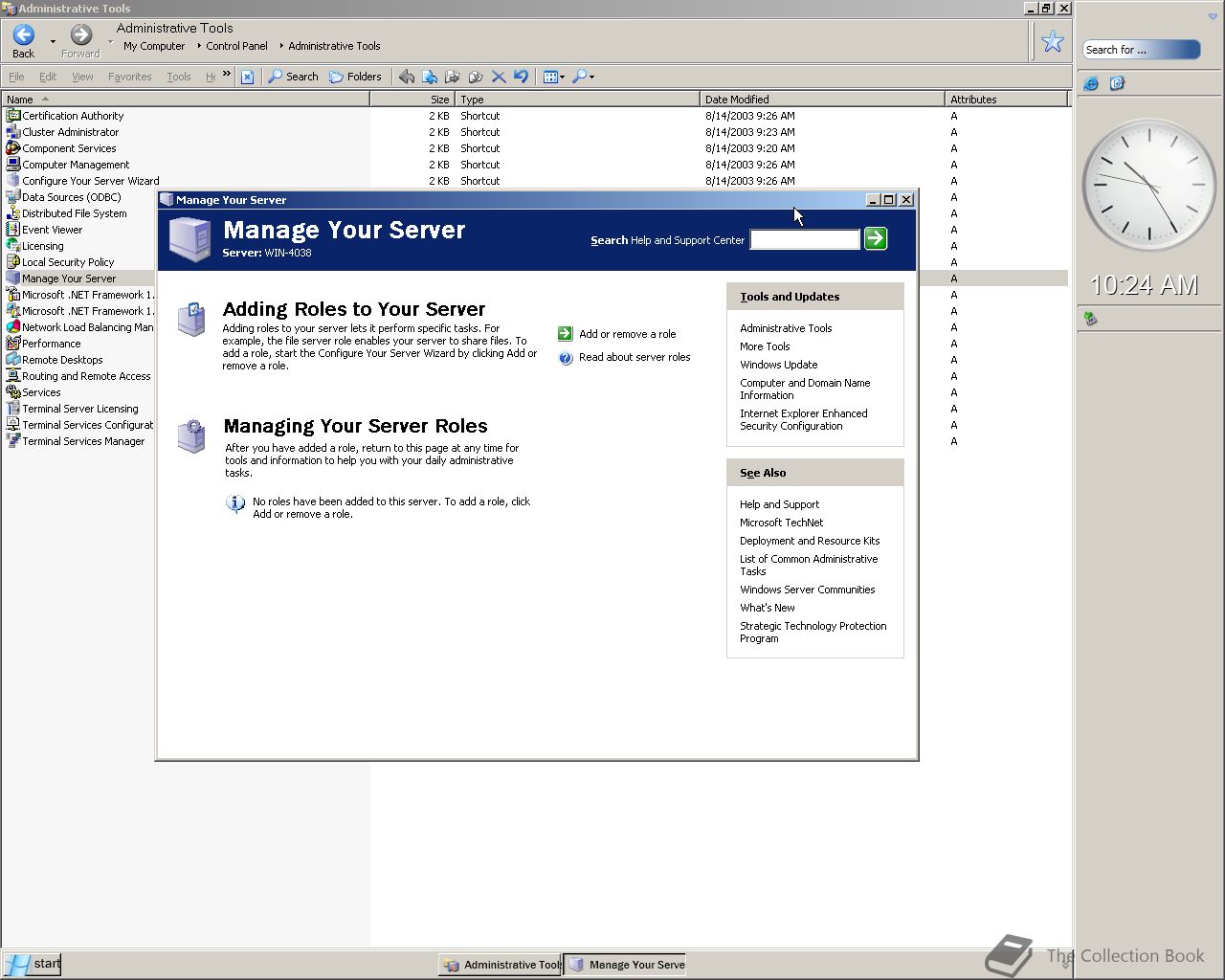Select the Performance icon
The height and width of the screenshot is (980, 1225).
point(13,344)
